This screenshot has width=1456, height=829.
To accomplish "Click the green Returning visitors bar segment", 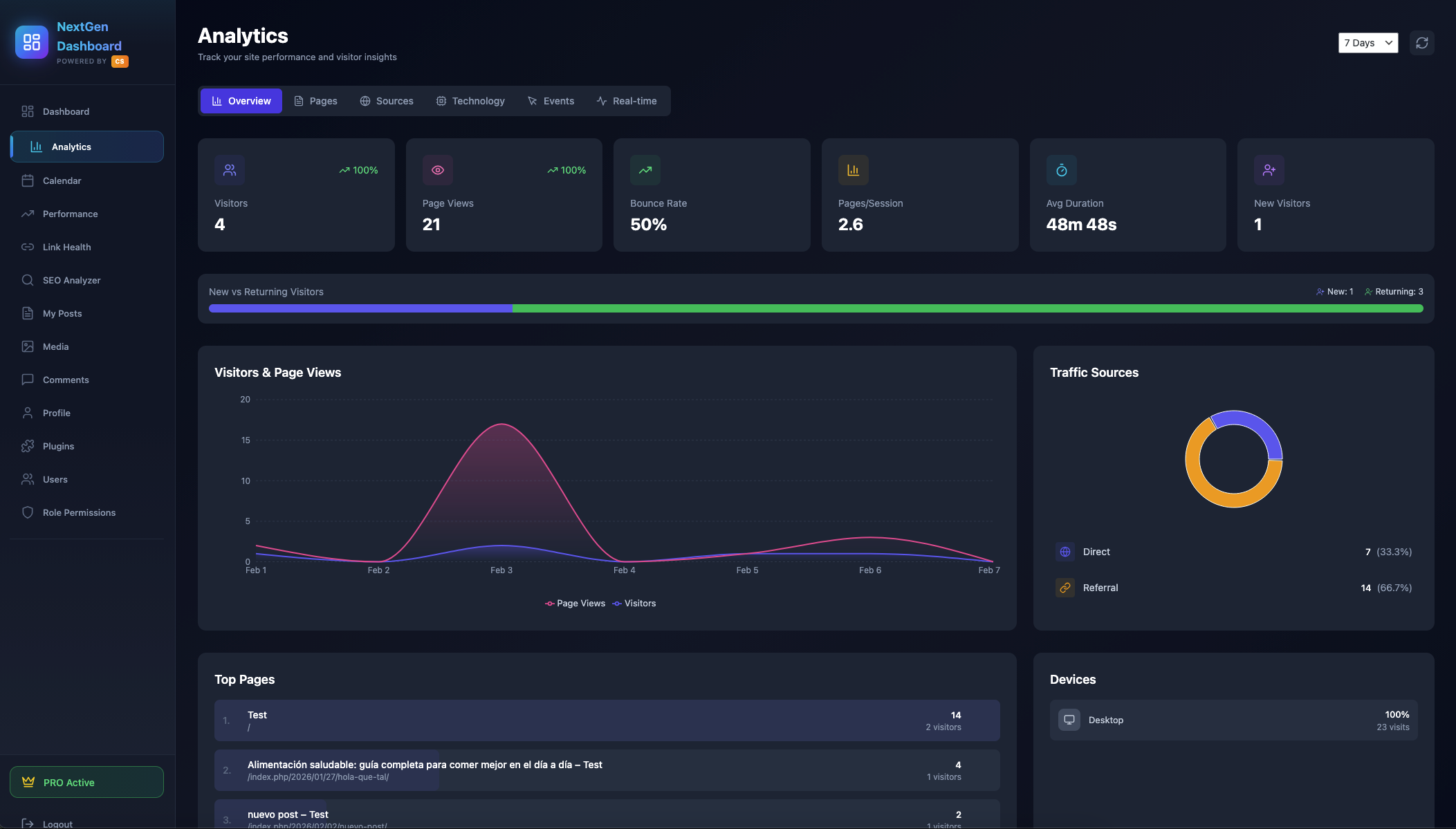I will pos(967,308).
